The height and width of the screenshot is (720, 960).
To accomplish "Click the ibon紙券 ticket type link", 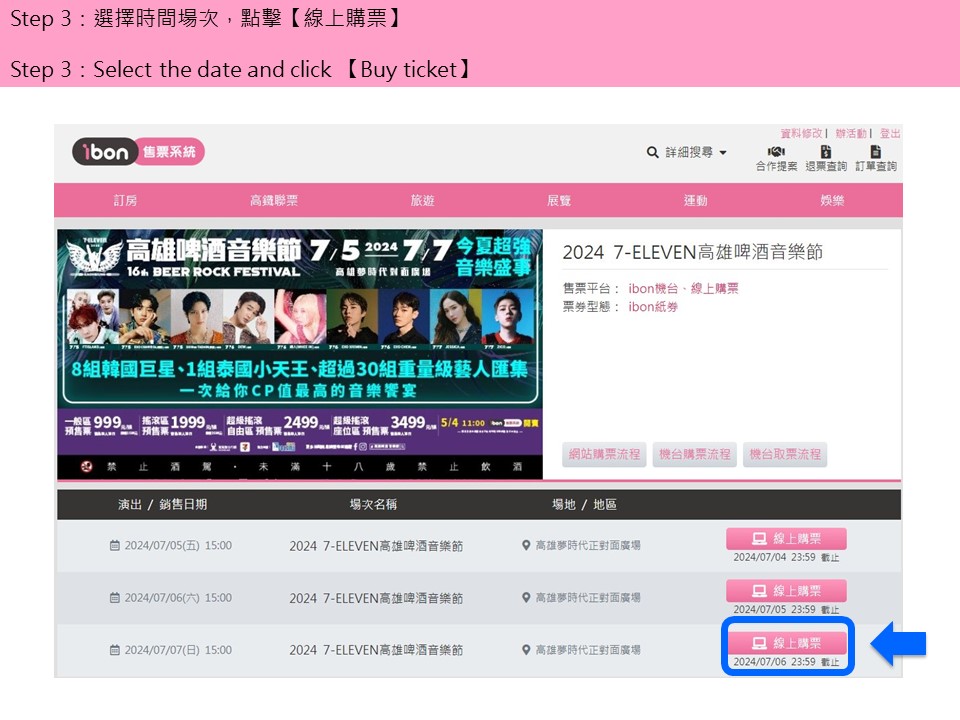I will [653, 307].
